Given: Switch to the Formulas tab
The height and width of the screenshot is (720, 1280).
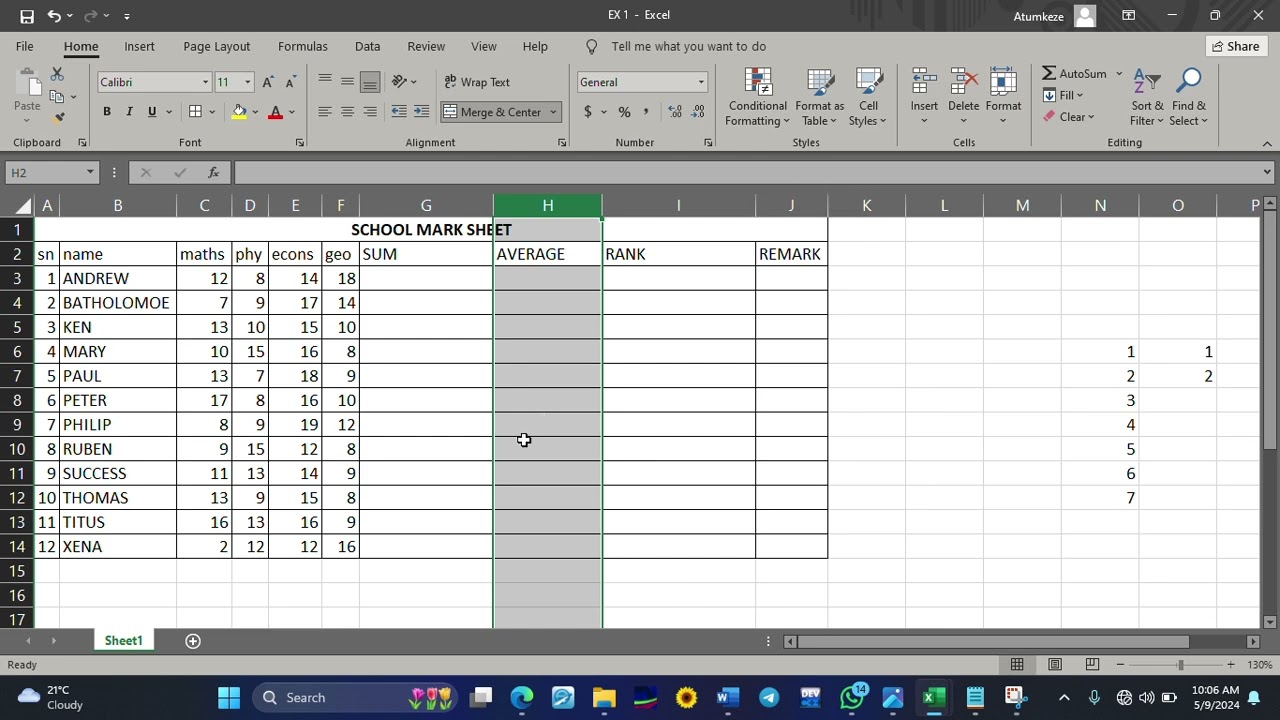Looking at the screenshot, I should point(302,46).
